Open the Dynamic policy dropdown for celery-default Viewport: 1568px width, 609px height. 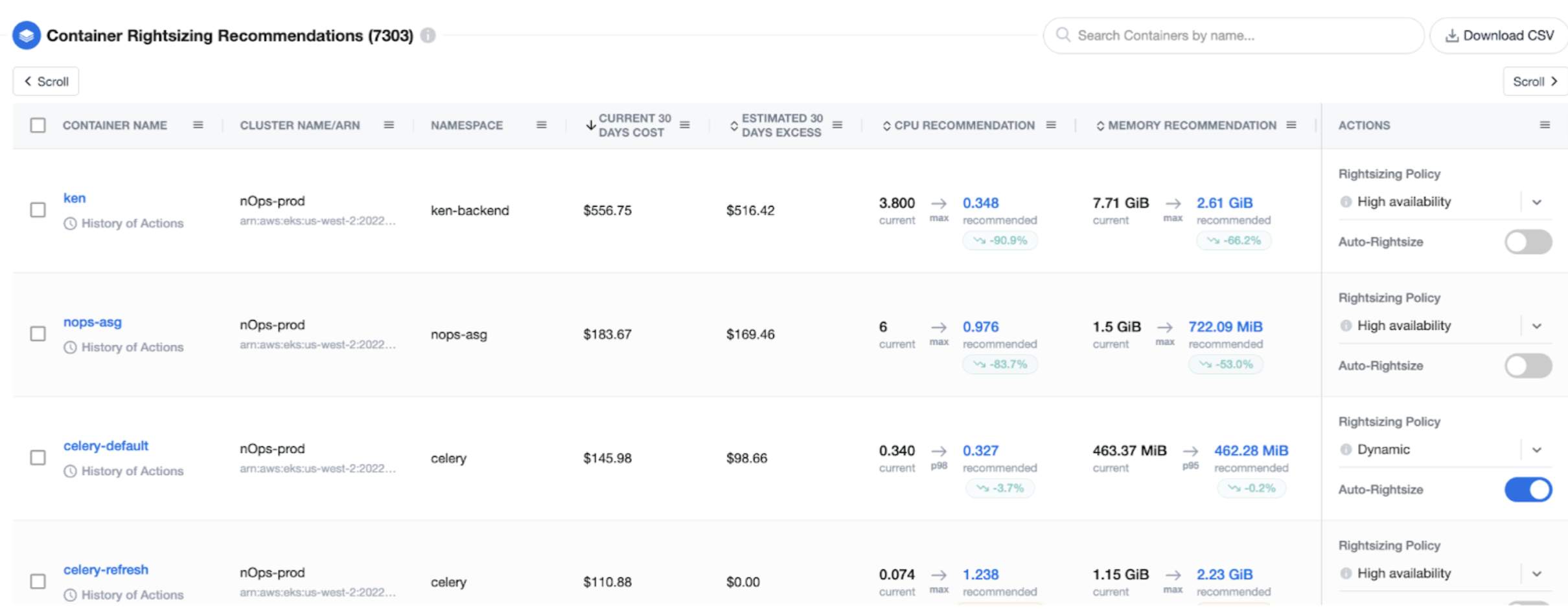tap(1536, 450)
